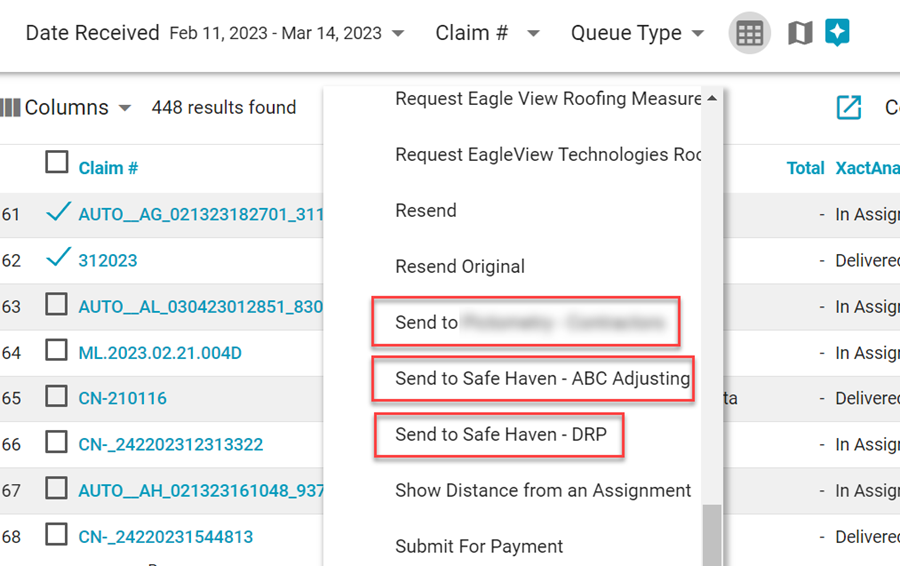900x566 pixels.
Task: Select Send to Safe Haven - ABC Adjusting
Action: pyautogui.click(x=533, y=378)
